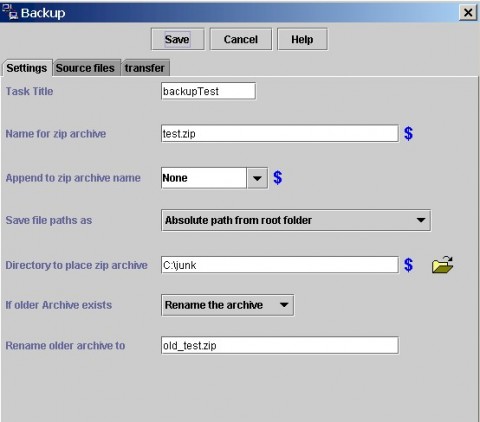480x422 pixels.
Task: Focus the Name for zip archive field
Action: [280, 134]
